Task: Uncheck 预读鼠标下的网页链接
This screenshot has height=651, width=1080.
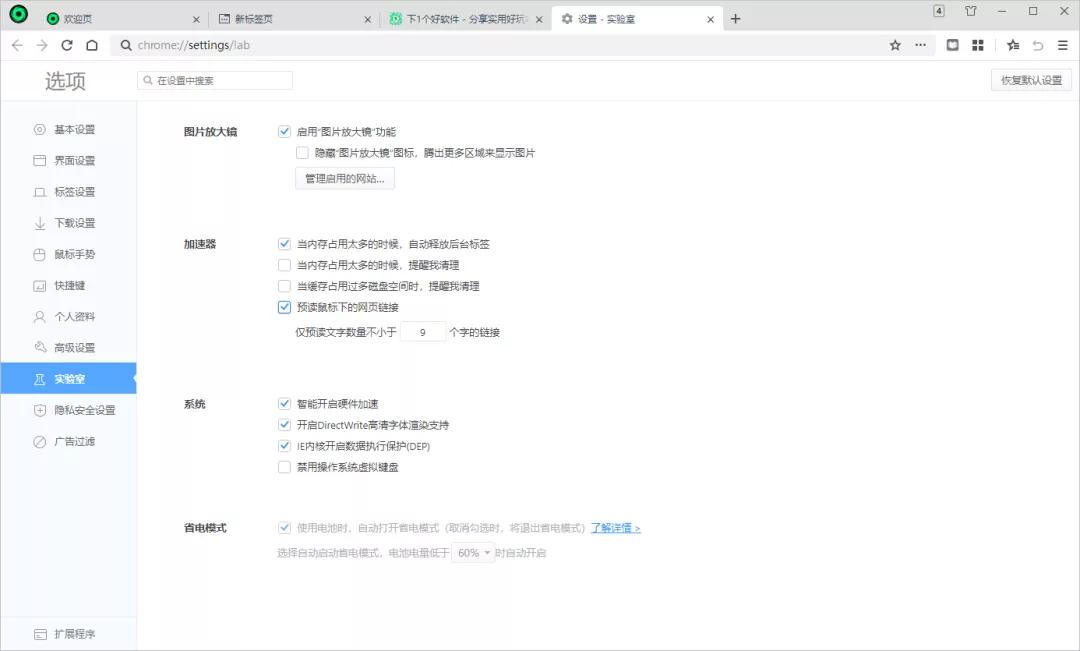Action: click(x=285, y=307)
